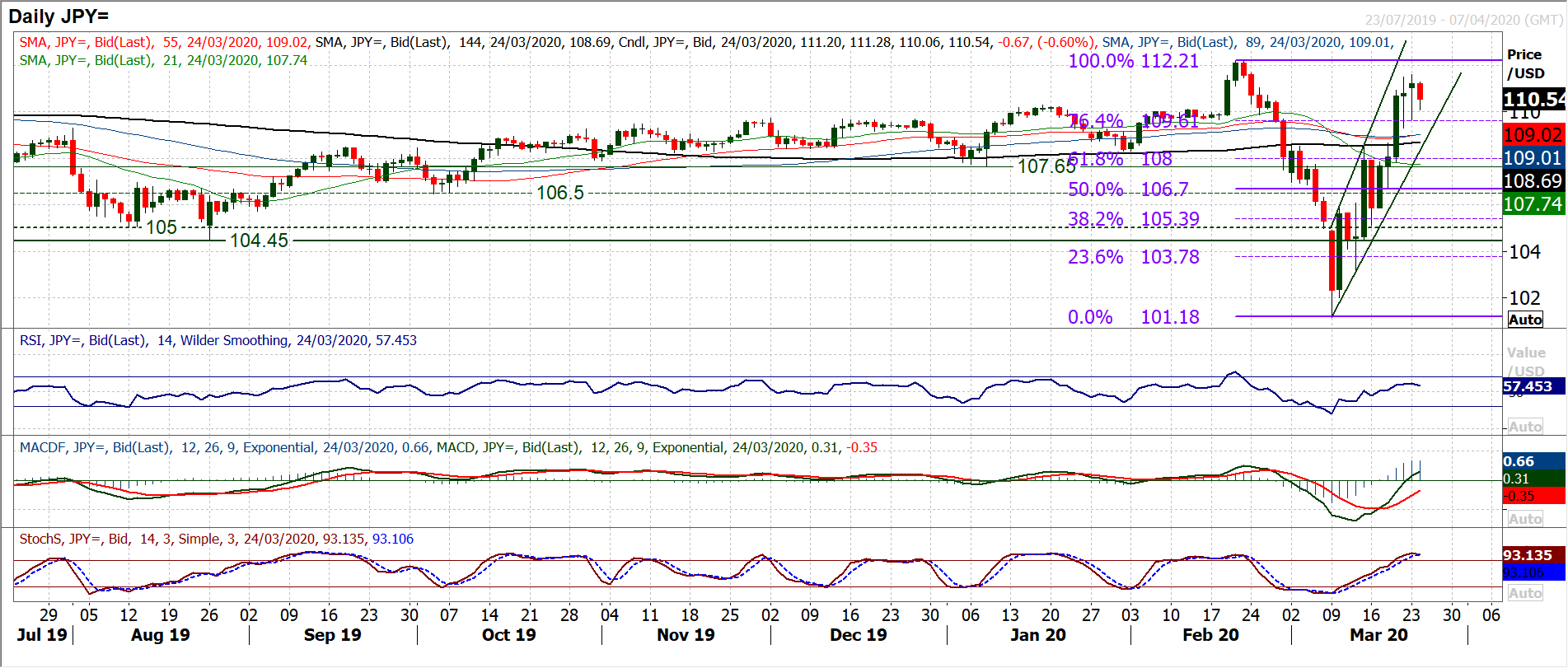1568x668 pixels.
Task: Click the SMA 55 legend entry
Action: point(164,42)
